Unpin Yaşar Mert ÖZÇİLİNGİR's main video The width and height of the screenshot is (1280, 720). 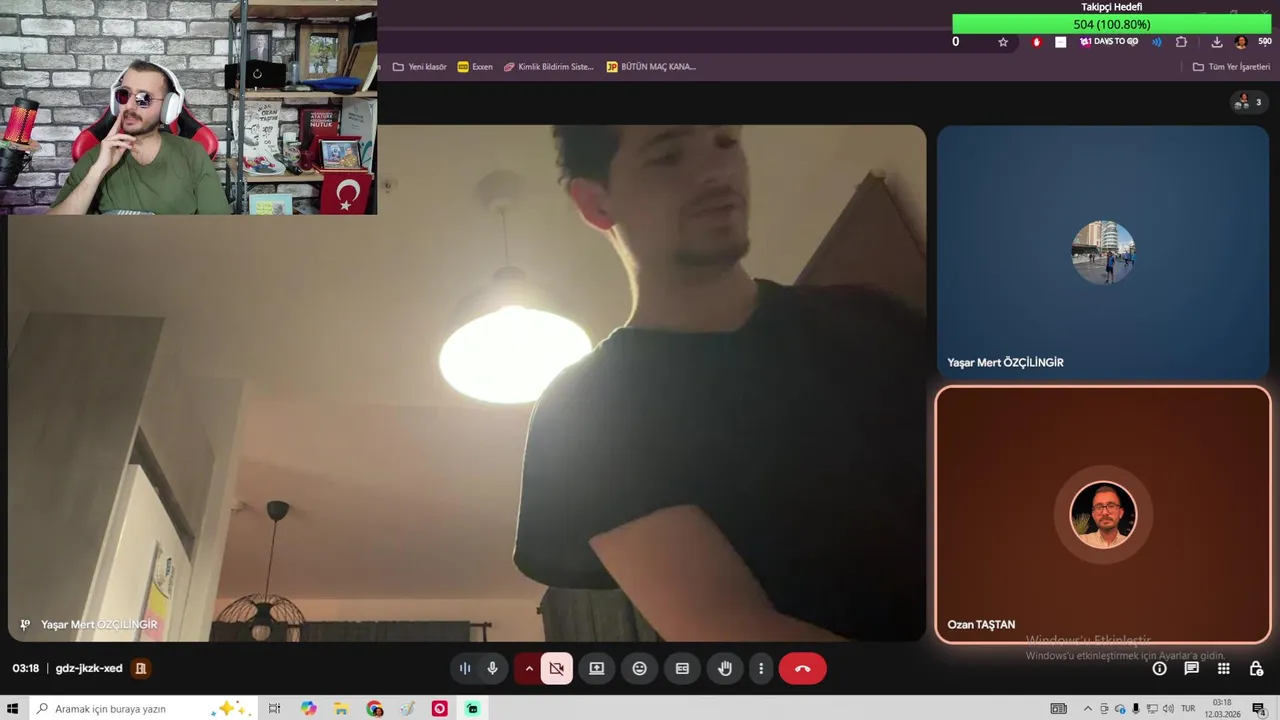(25, 625)
